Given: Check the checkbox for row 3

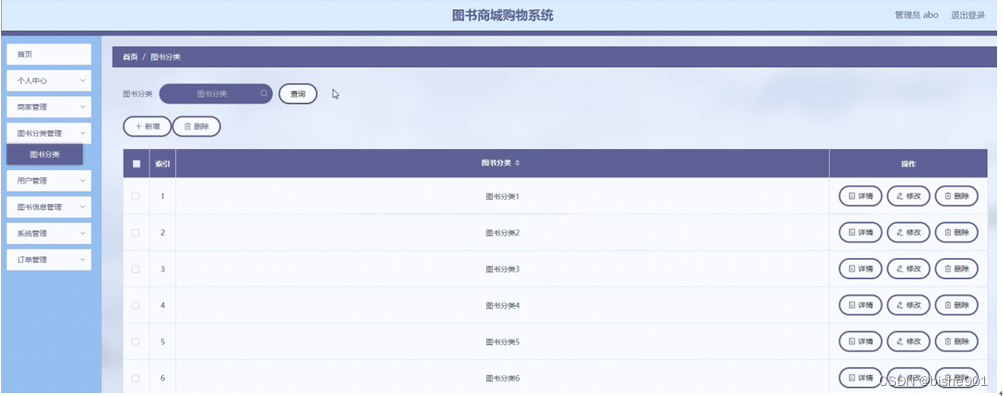Looking at the screenshot, I should 136,269.
